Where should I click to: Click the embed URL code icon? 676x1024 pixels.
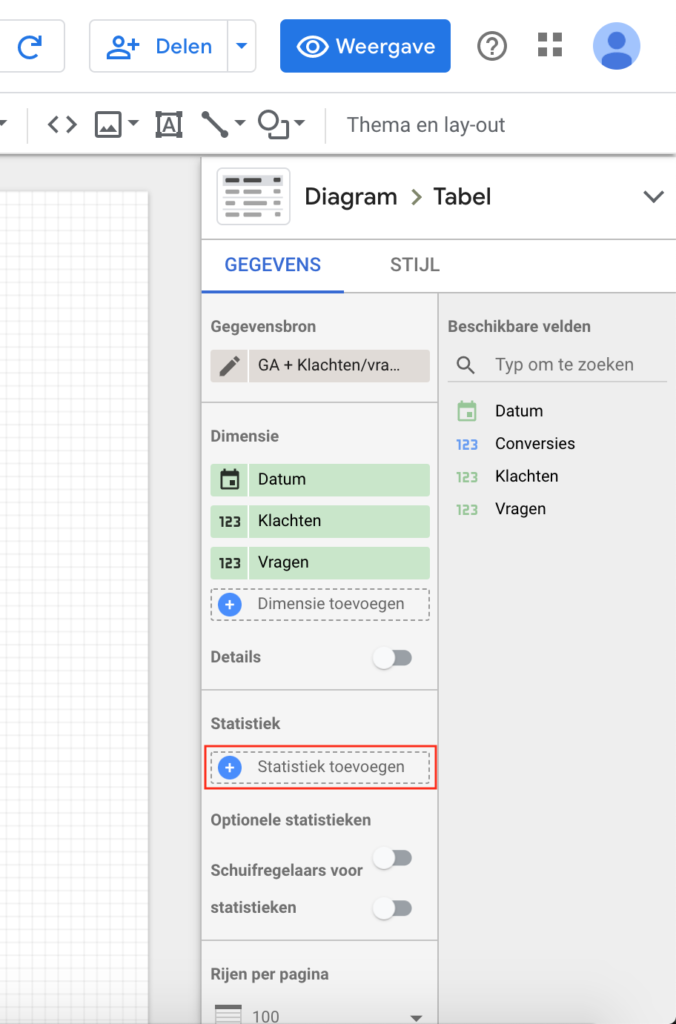tap(62, 125)
